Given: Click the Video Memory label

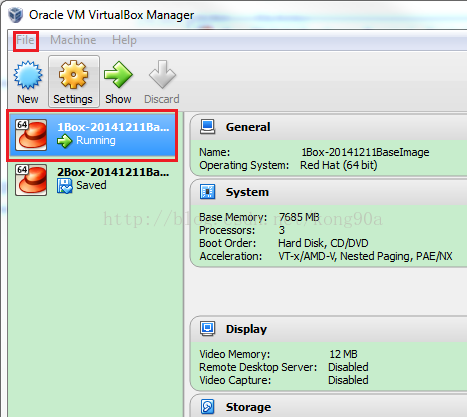Looking at the screenshot, I should [x=235, y=354].
